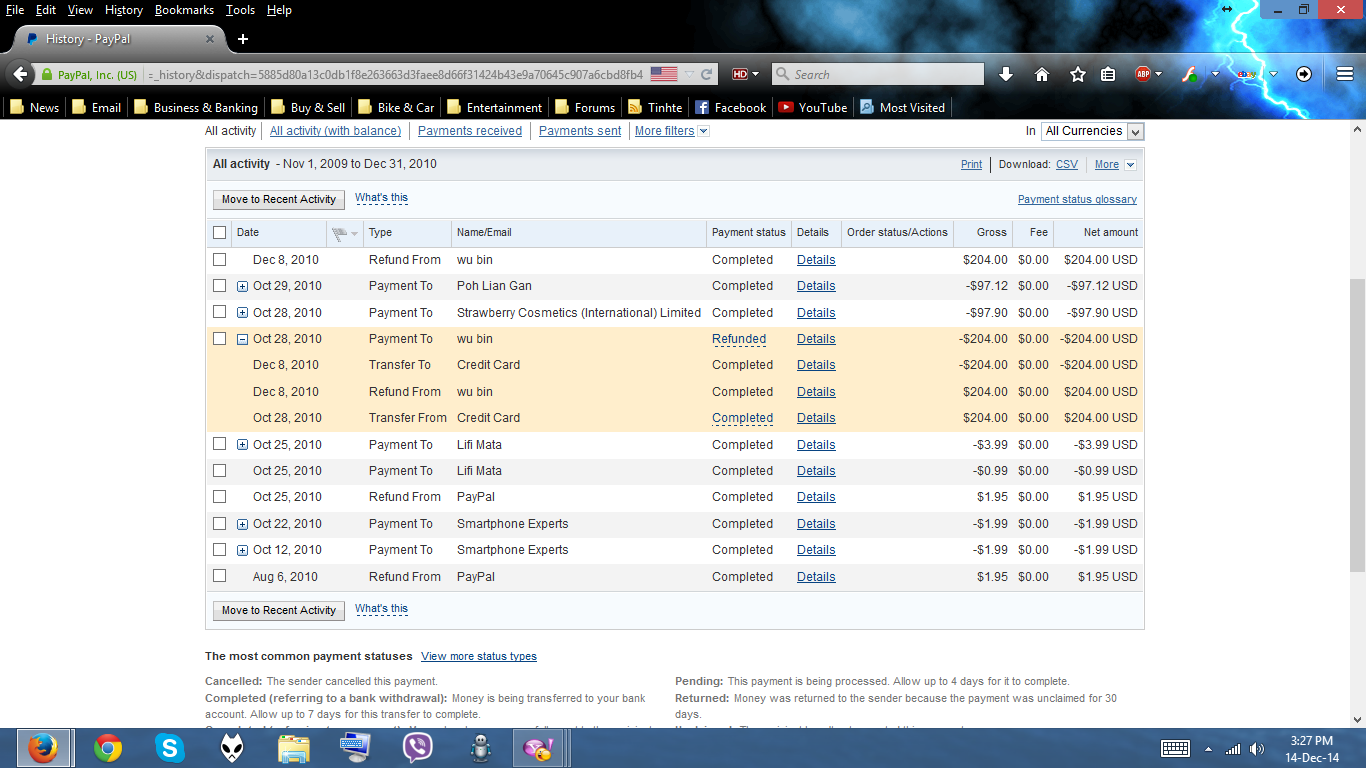This screenshot has height=768, width=1366.
Task: Launch Google Chrome from the taskbar
Action: (x=108, y=748)
